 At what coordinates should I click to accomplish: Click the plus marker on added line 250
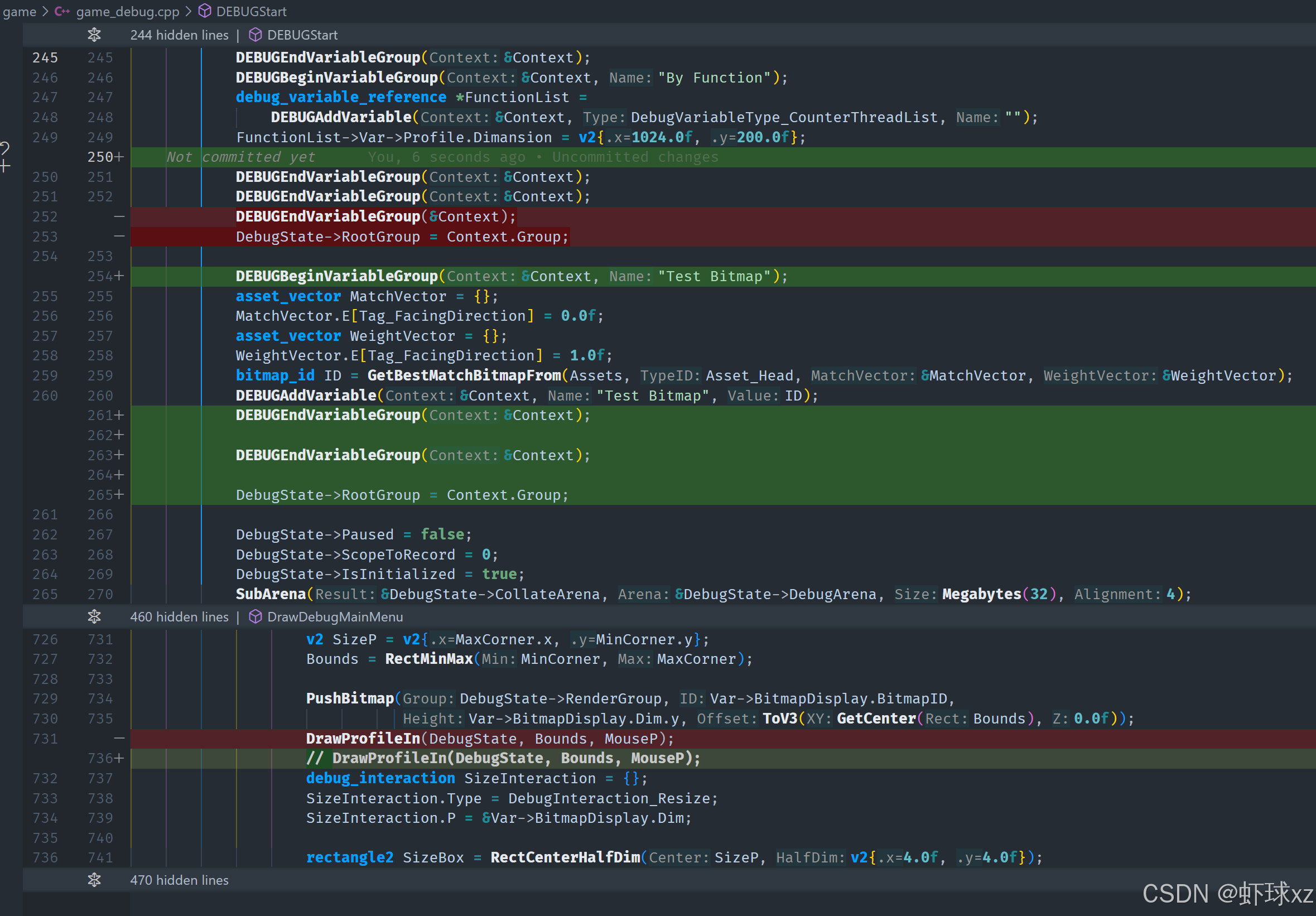(x=119, y=157)
